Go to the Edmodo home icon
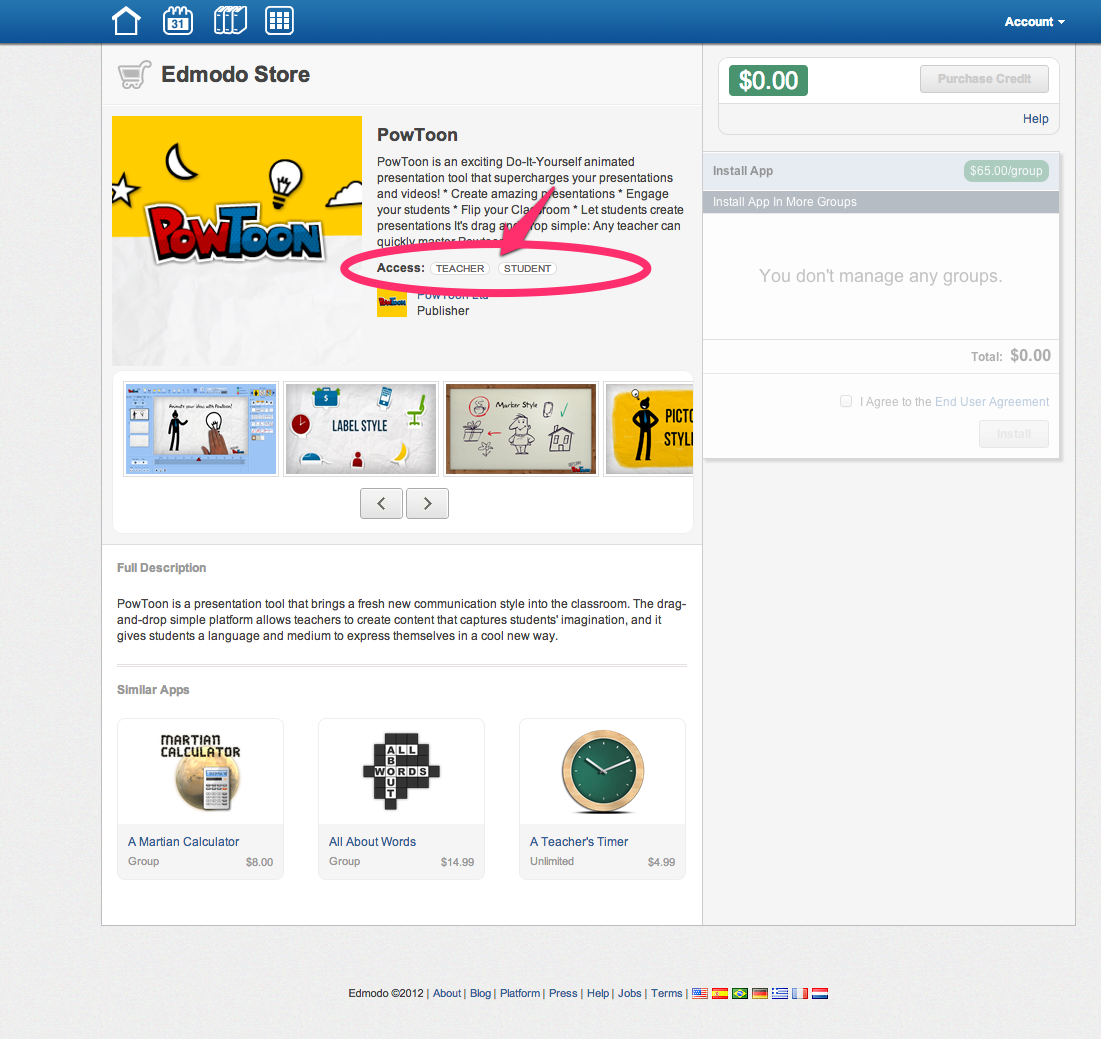Screen dimensions: 1101x1039 tap(126, 21)
